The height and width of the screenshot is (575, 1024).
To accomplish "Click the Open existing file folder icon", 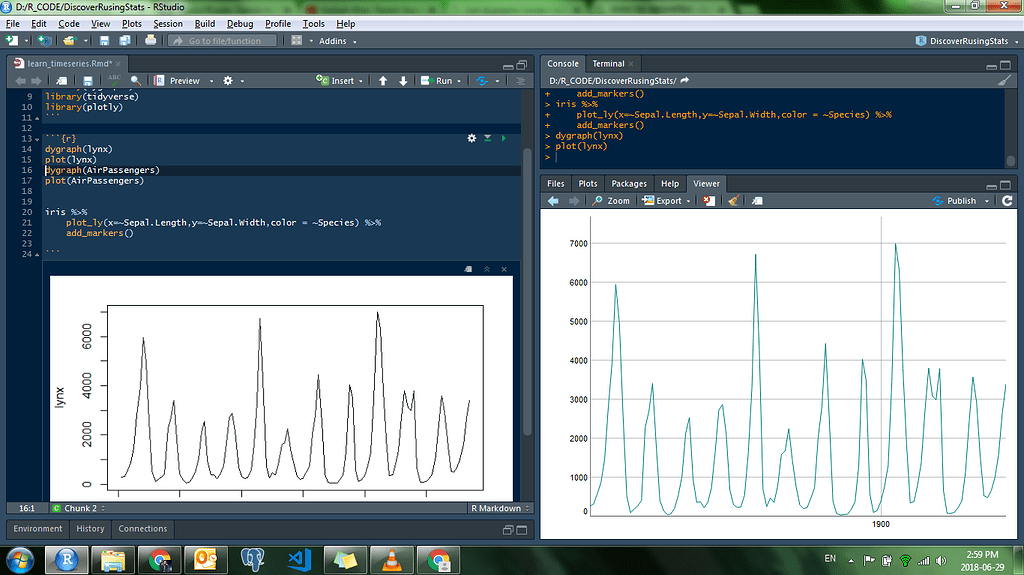I will pos(69,41).
